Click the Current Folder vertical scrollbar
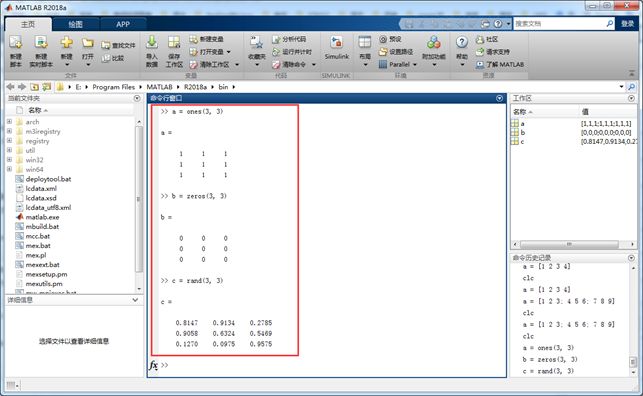Viewport: 643px width, 396px height. click(139, 199)
